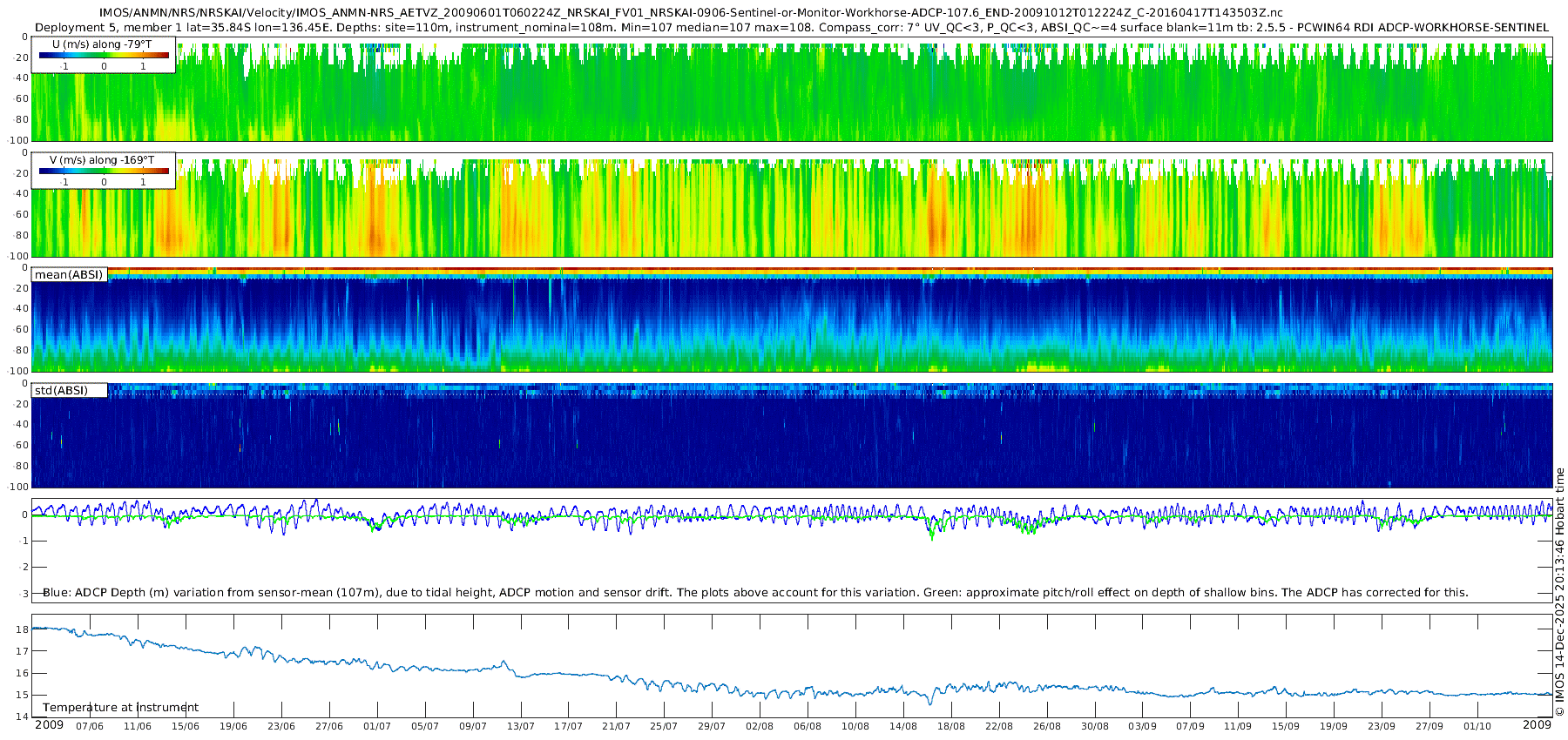Click the 2009 year label at bottom right
This screenshot has height=740, width=1568.
(1537, 725)
